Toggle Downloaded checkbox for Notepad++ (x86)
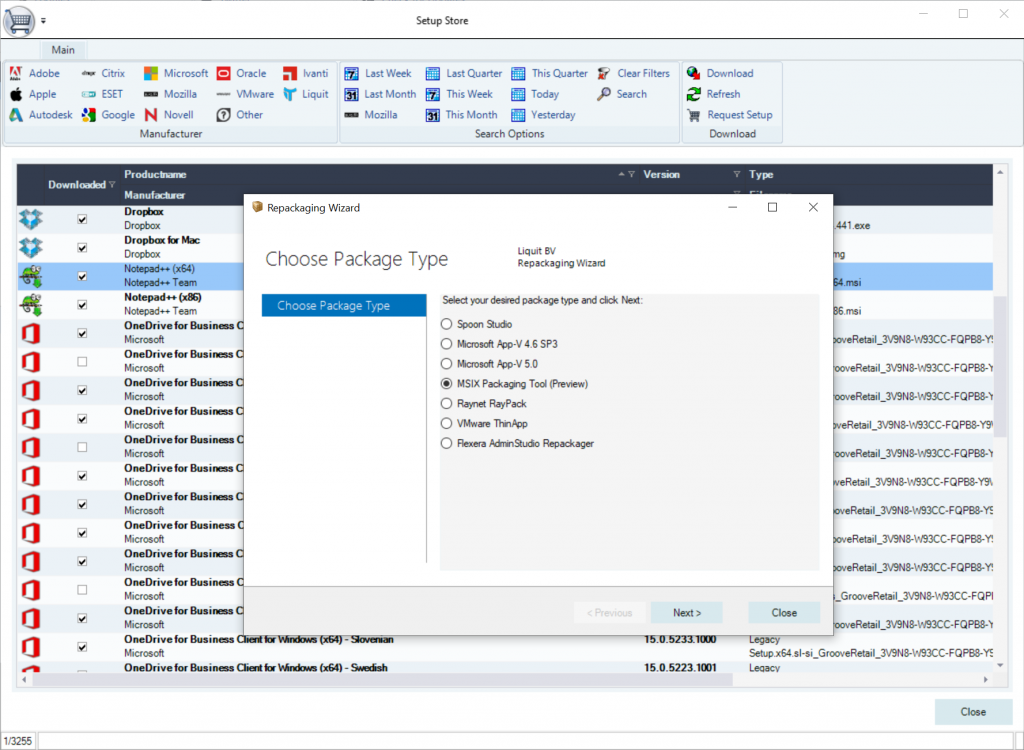The width and height of the screenshot is (1024, 750). pyautogui.click(x=82, y=305)
